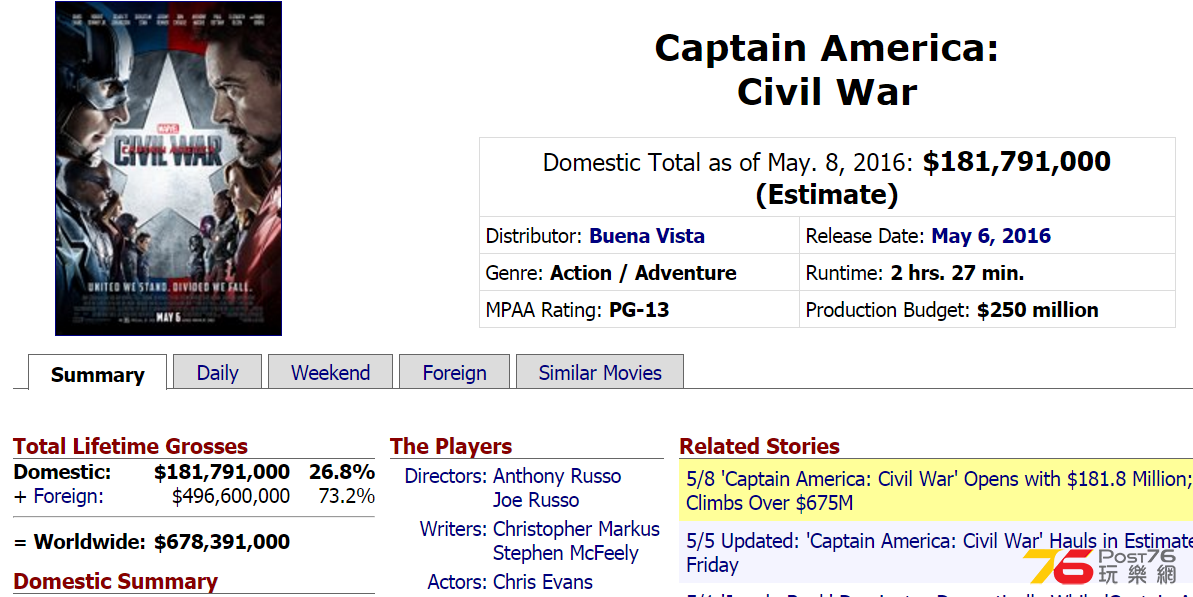This screenshot has width=1193, height=597.
Task: Open actor Chris Evans link
Action: 542,582
